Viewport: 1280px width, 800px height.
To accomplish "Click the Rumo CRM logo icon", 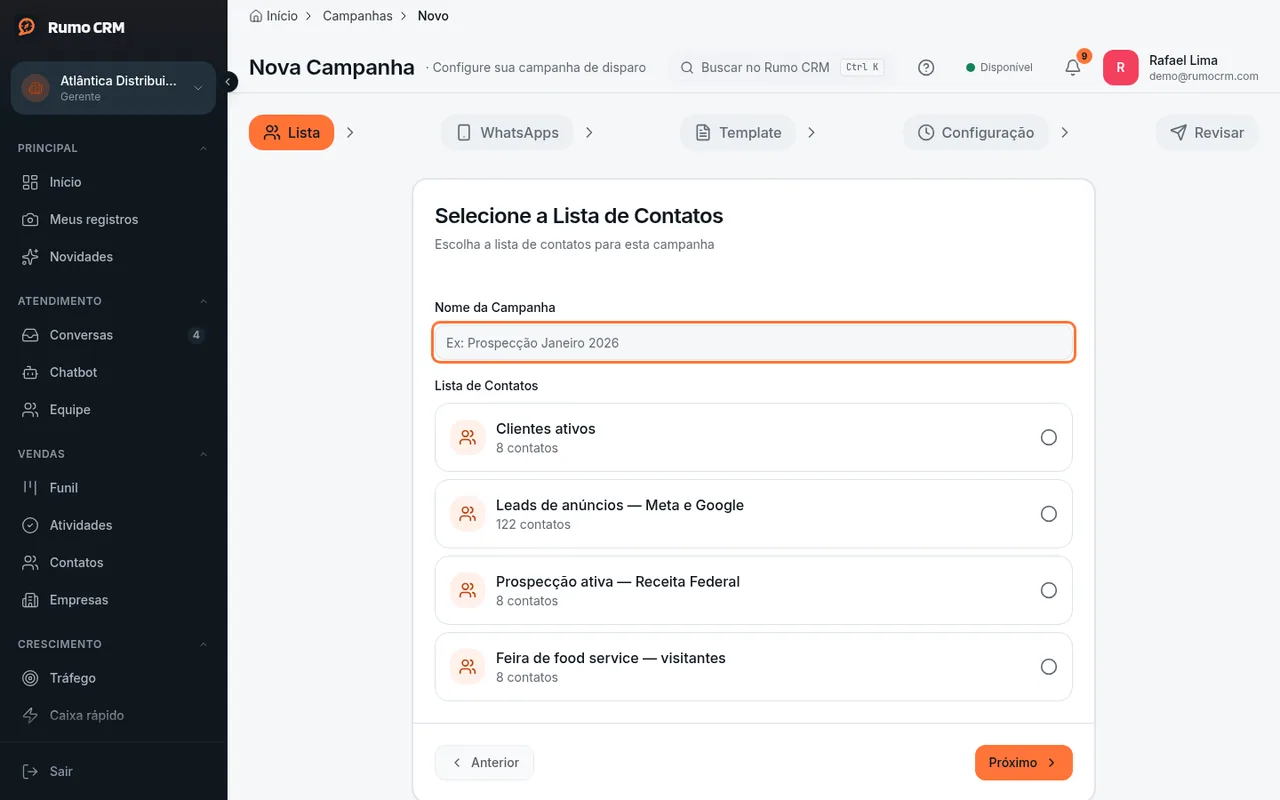I will click(27, 27).
